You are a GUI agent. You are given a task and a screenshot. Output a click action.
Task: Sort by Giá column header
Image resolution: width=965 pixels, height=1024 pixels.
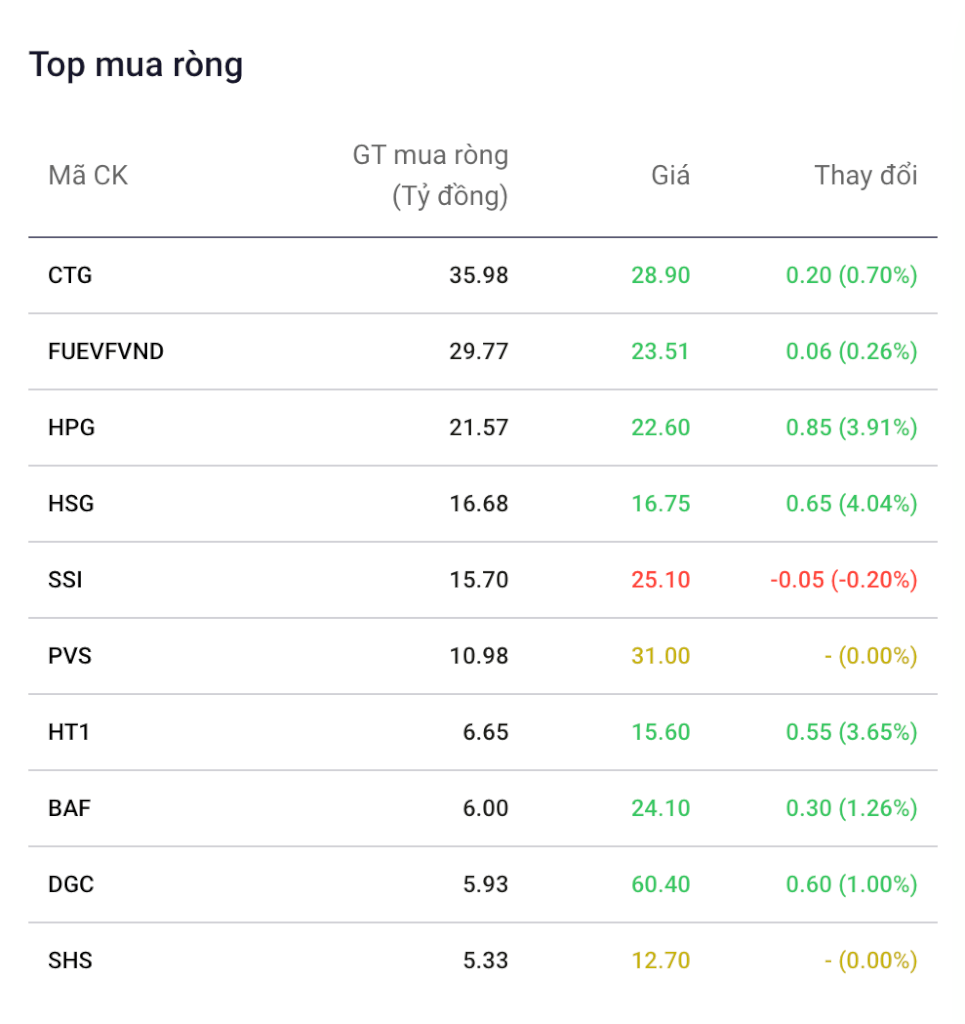click(x=671, y=176)
